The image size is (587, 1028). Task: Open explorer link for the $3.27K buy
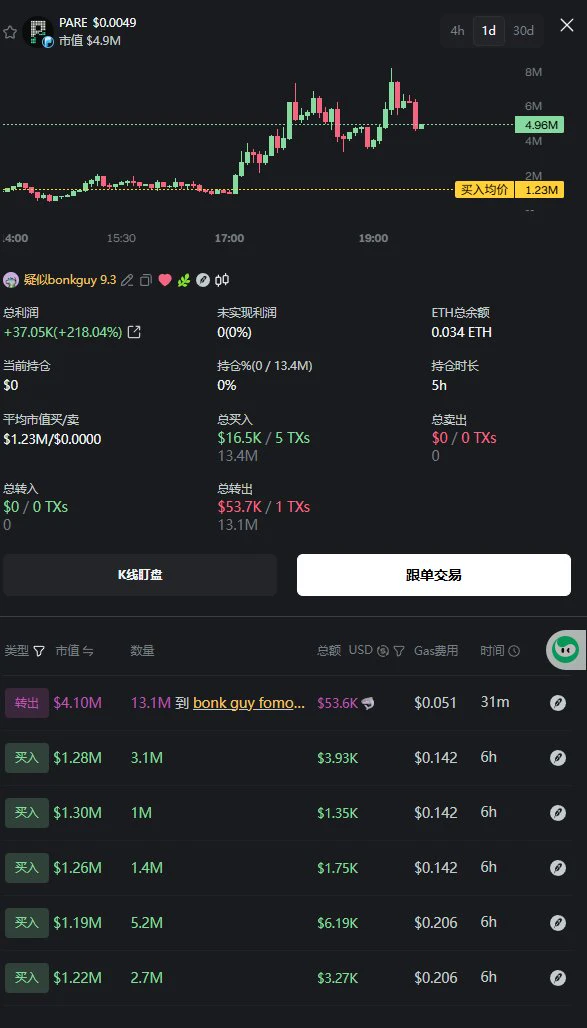[x=557, y=978]
